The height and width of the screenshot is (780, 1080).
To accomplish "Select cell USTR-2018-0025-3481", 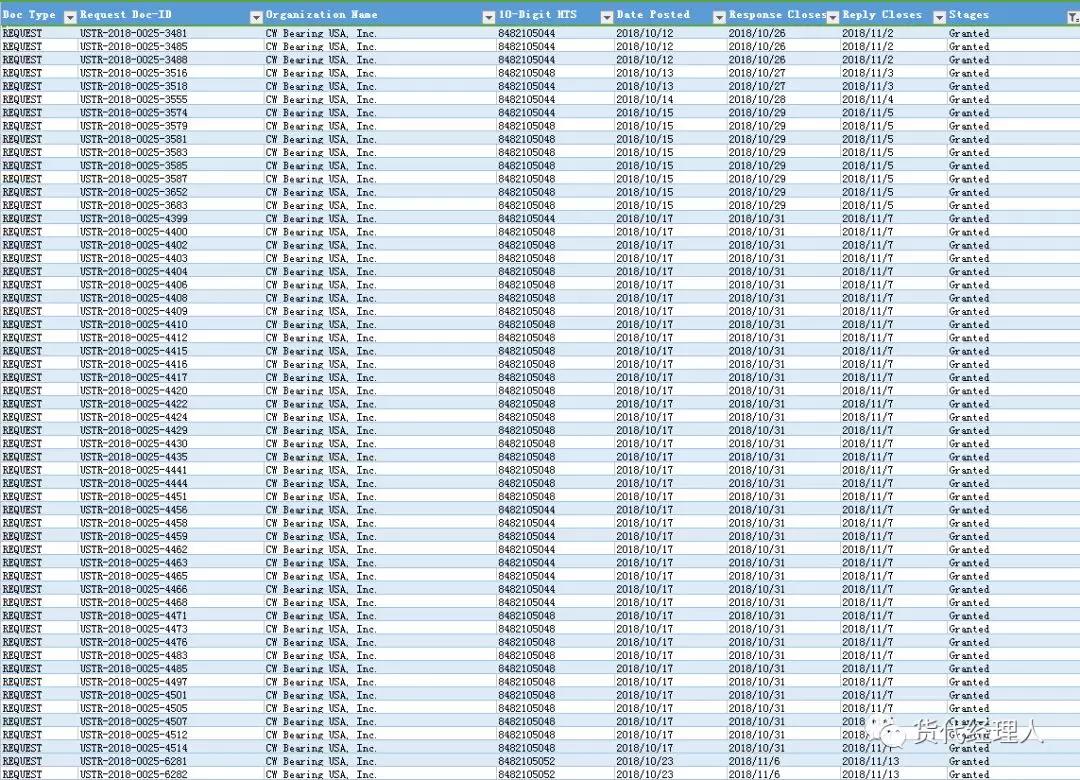I will click(134, 33).
